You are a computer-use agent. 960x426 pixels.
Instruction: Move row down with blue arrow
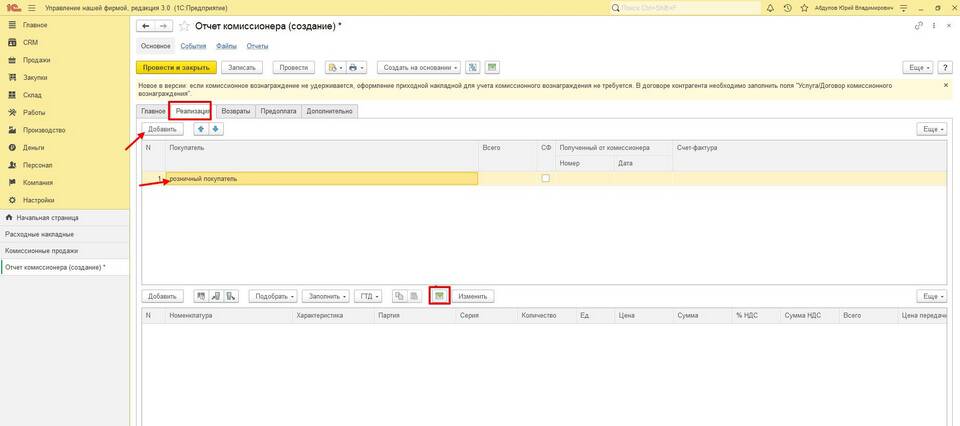tap(215, 129)
